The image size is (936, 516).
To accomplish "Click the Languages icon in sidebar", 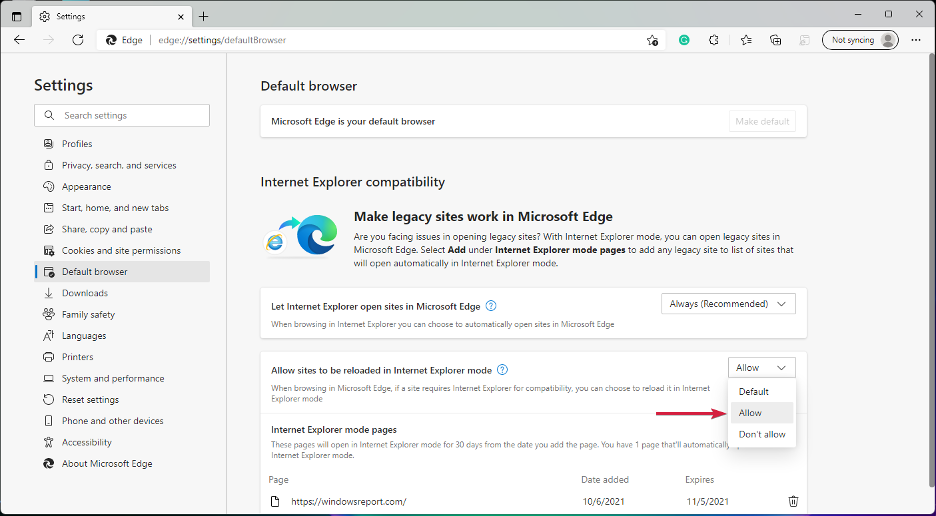I will [48, 336].
